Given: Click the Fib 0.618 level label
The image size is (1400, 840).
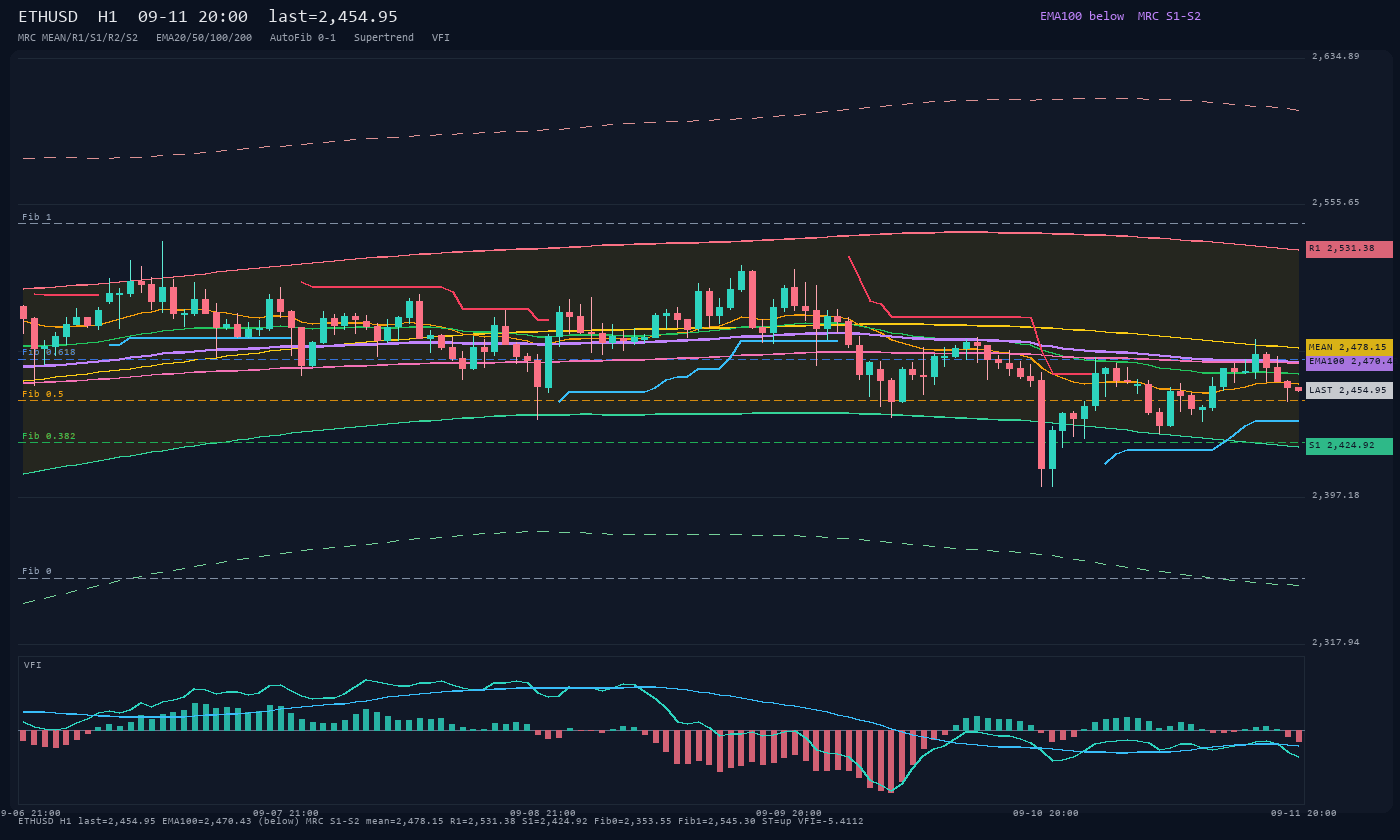Looking at the screenshot, I should tap(49, 352).
